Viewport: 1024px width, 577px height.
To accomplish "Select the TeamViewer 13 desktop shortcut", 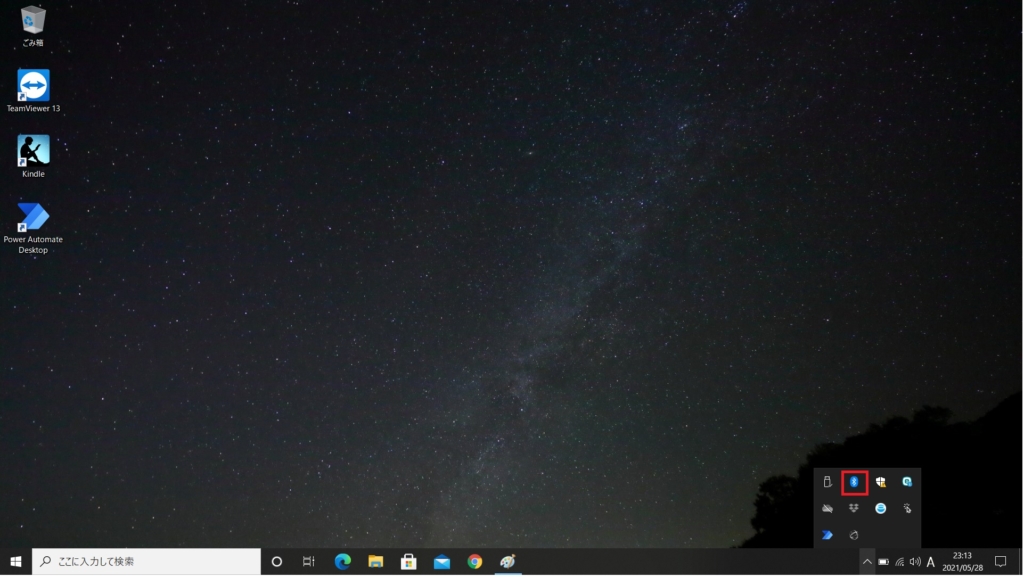I will pos(33,90).
